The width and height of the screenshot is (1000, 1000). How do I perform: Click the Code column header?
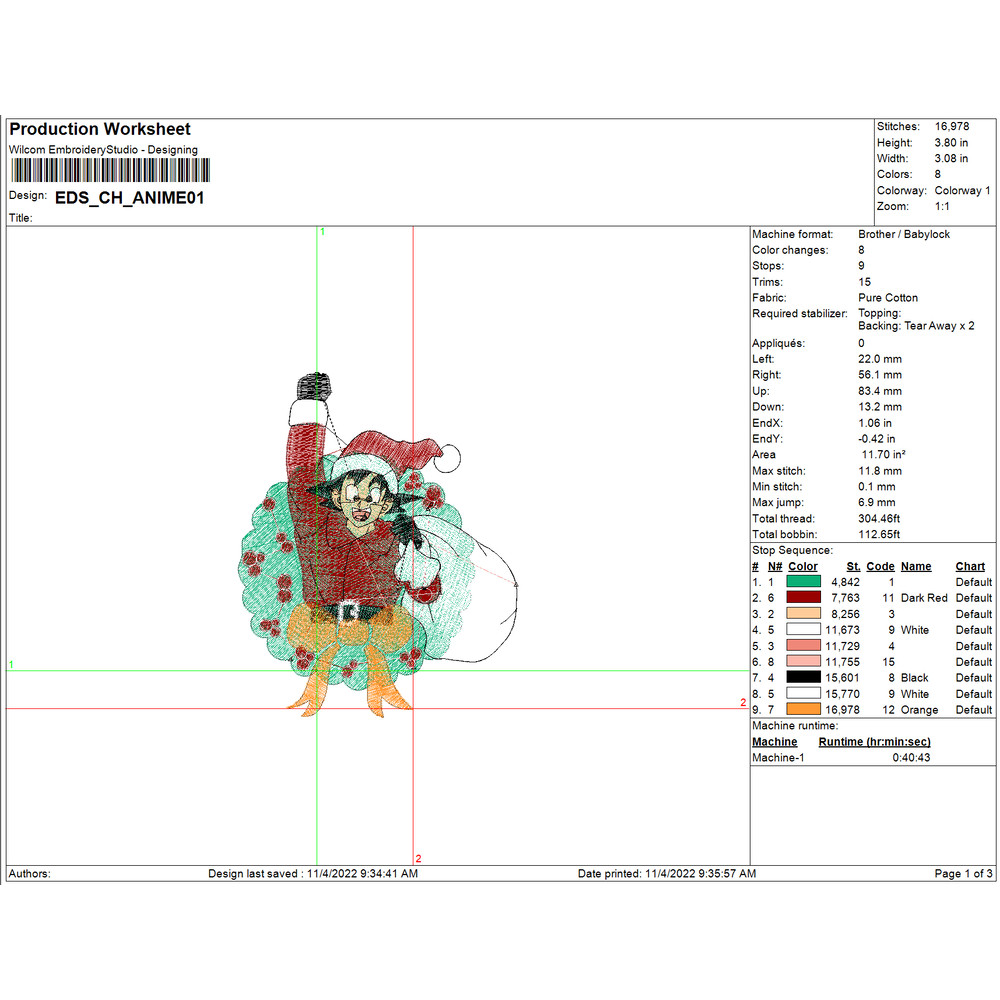[x=880, y=566]
